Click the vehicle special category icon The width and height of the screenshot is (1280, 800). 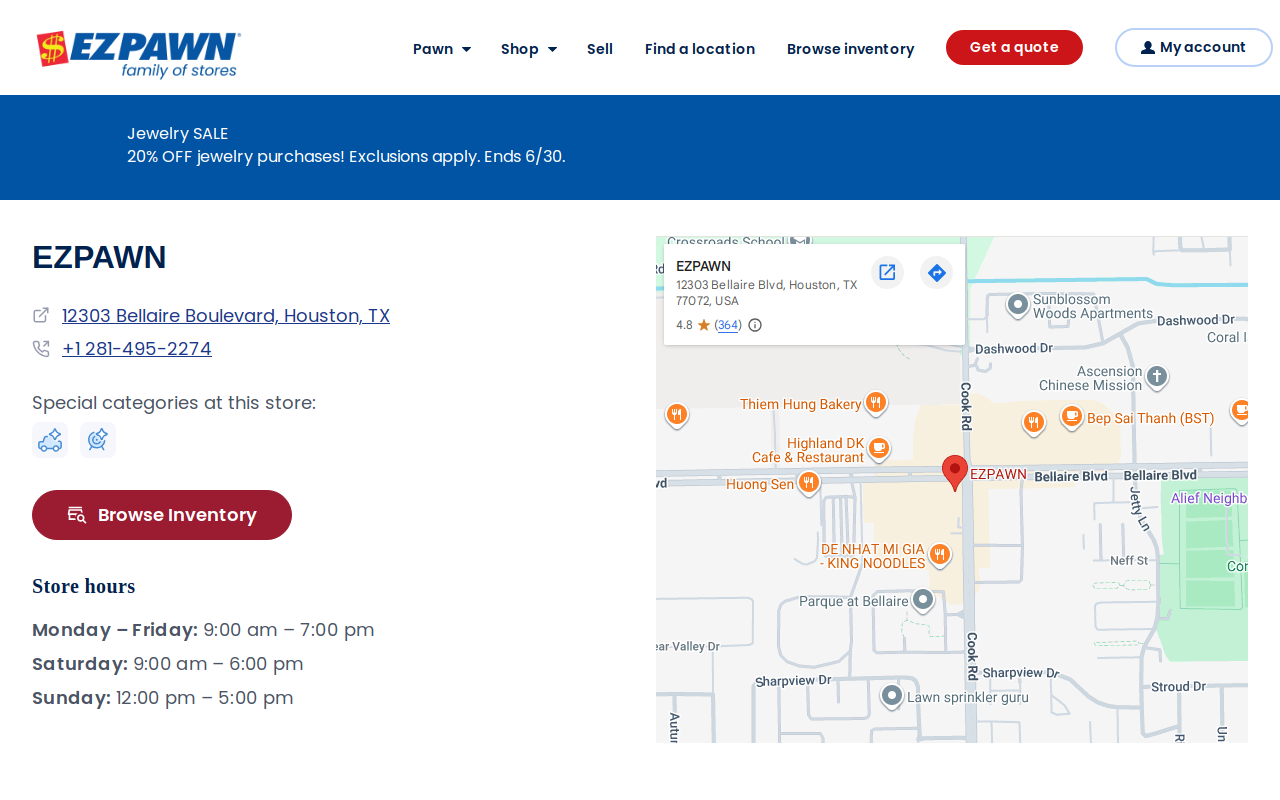coord(50,440)
